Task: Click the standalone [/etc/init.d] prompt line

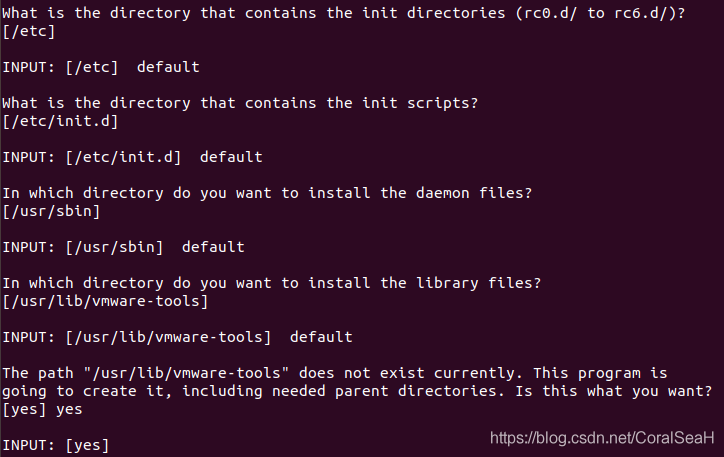Action: (60, 121)
